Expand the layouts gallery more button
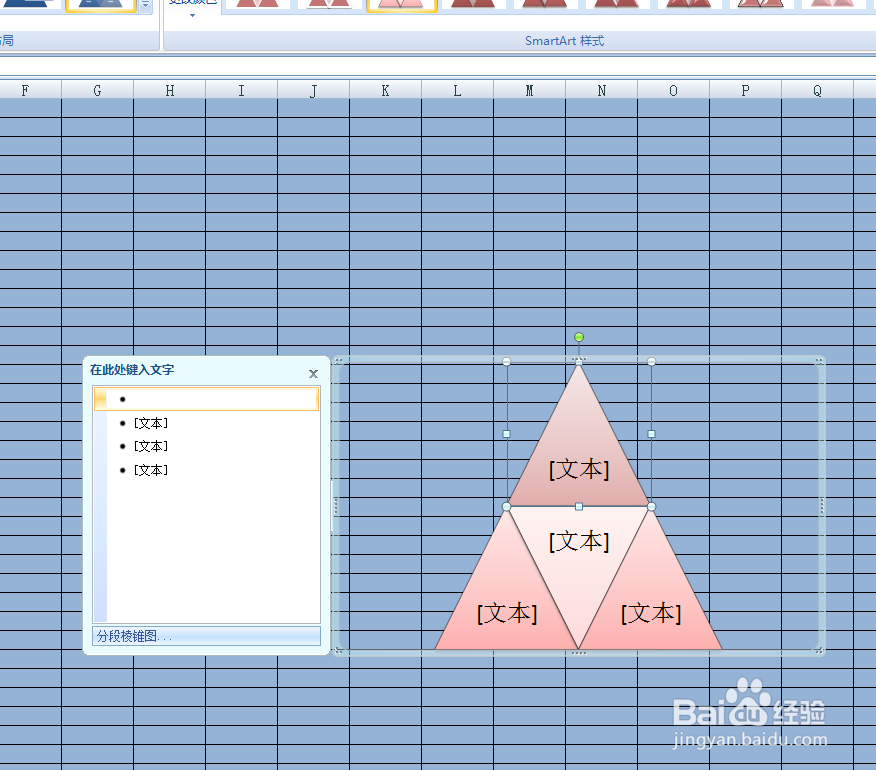 [145, 5]
